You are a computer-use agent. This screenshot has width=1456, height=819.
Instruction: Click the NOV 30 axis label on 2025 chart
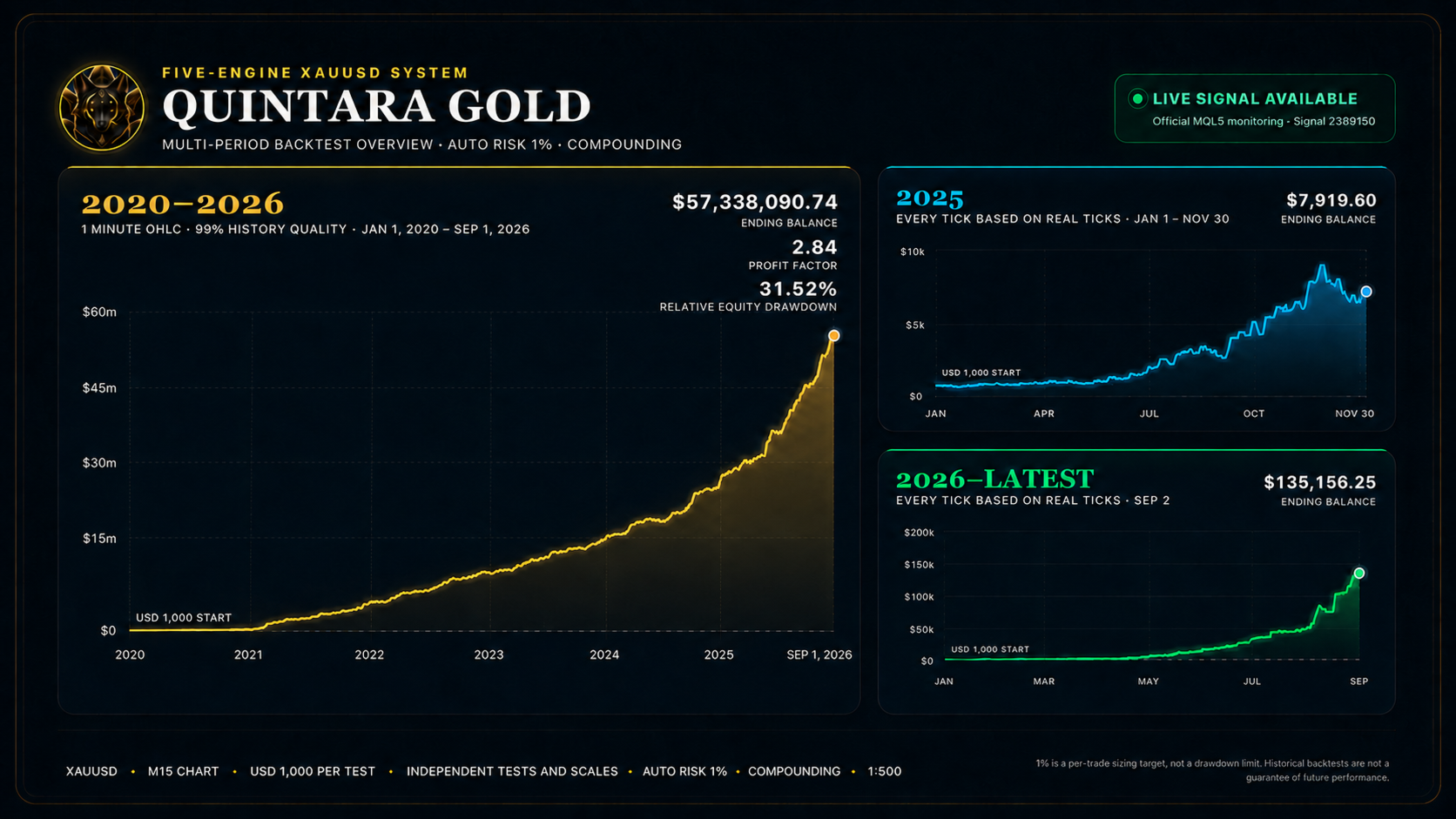click(x=1354, y=413)
